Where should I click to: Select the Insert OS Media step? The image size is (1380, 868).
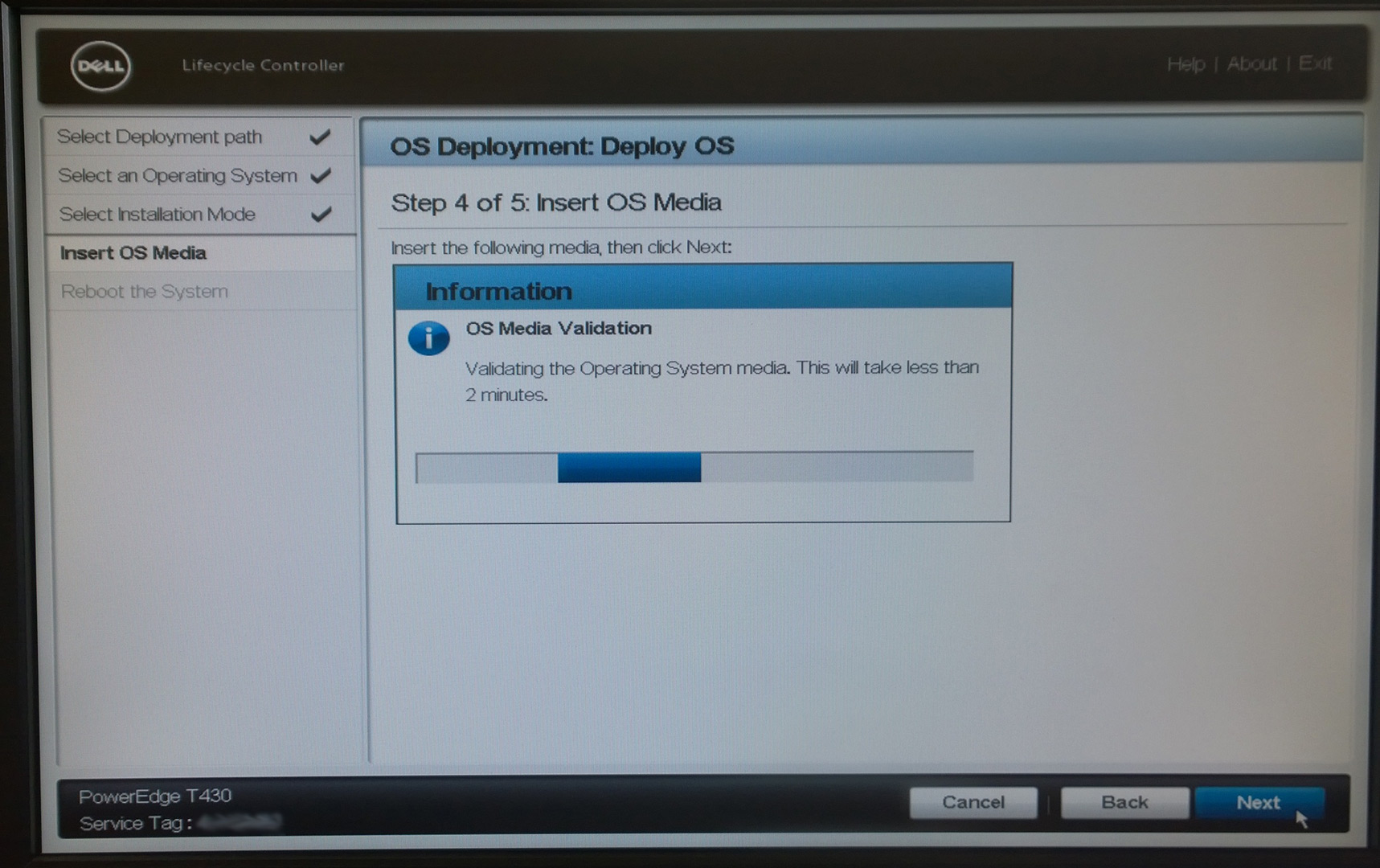(x=199, y=252)
